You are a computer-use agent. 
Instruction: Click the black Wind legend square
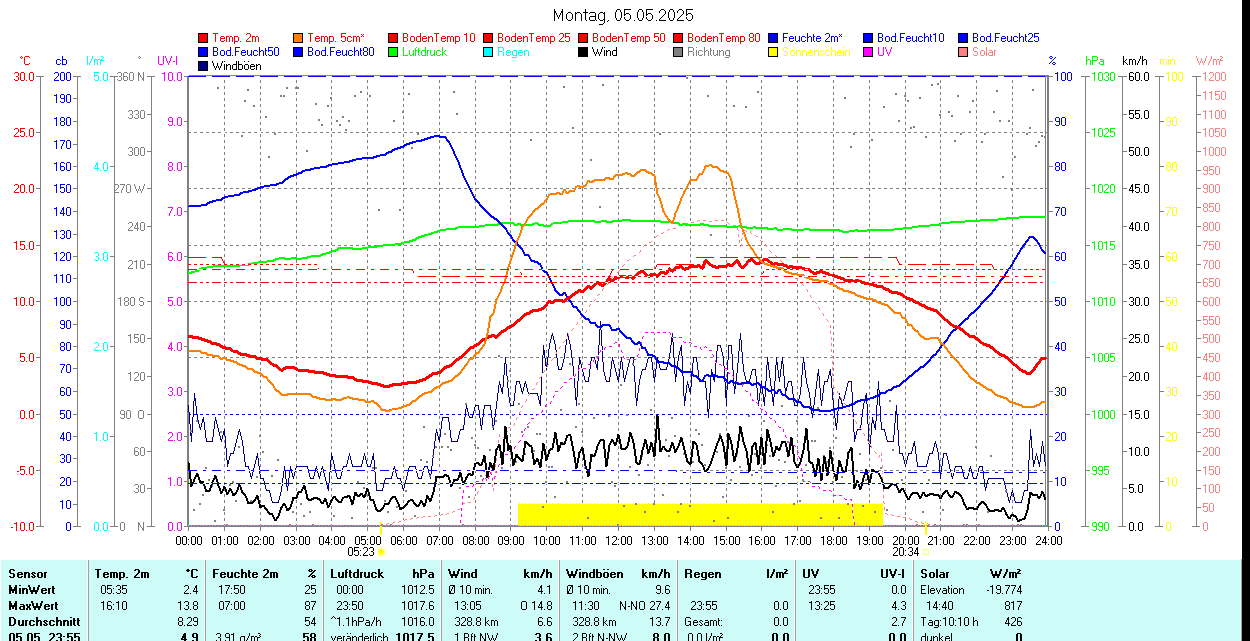(584, 52)
